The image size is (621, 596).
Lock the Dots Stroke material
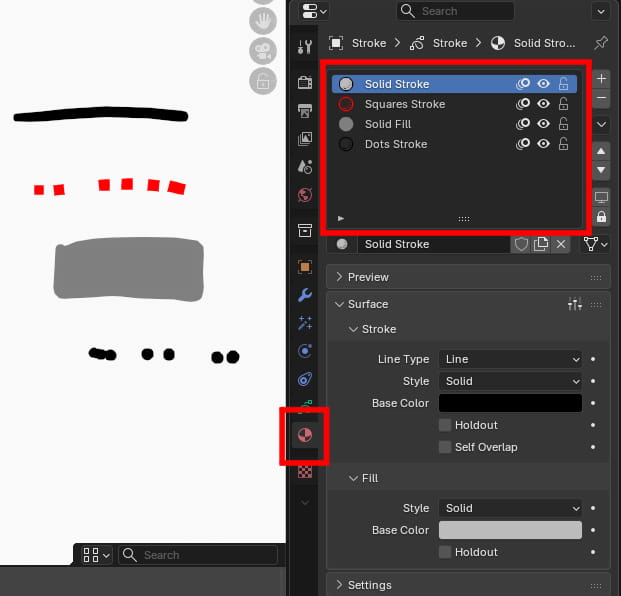[x=563, y=144]
